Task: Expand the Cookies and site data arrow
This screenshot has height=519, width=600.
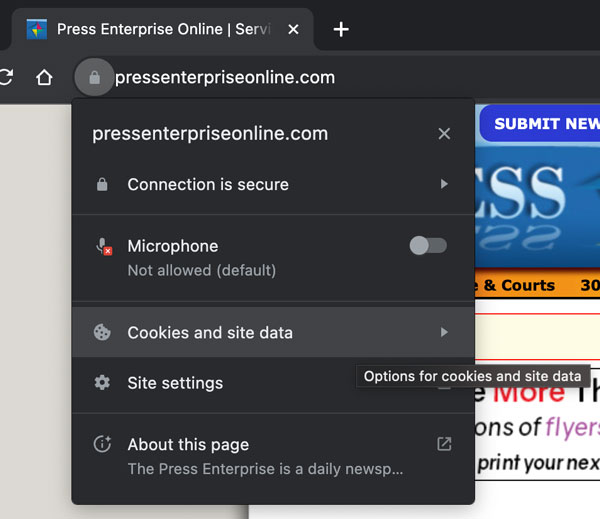Action: tap(444, 332)
